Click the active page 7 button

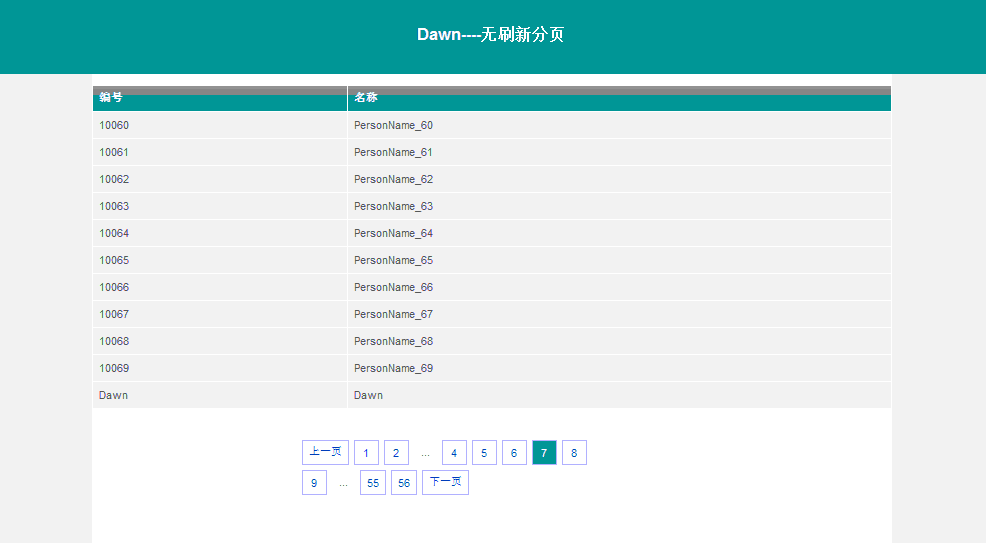[545, 452]
